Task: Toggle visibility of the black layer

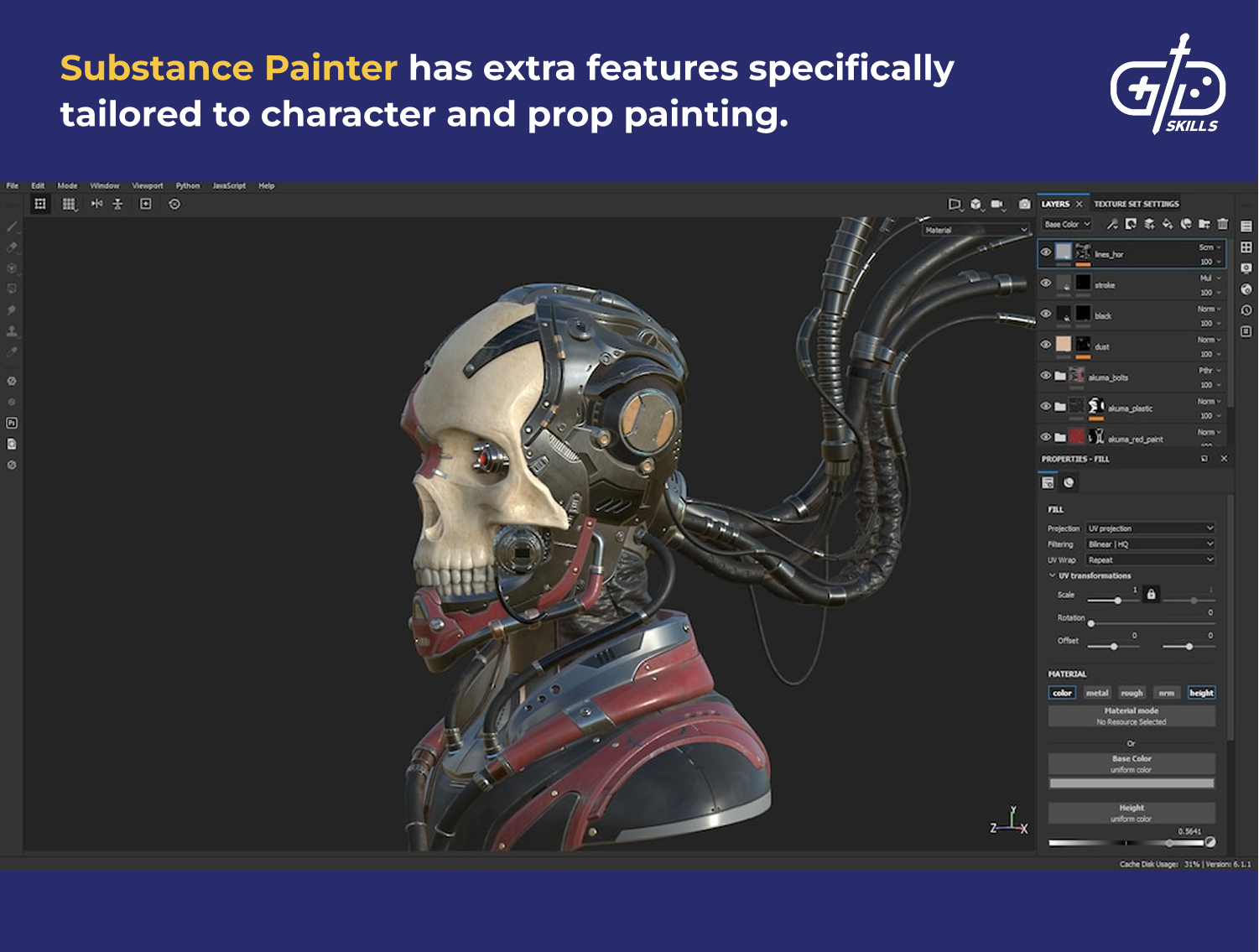Action: [1046, 314]
